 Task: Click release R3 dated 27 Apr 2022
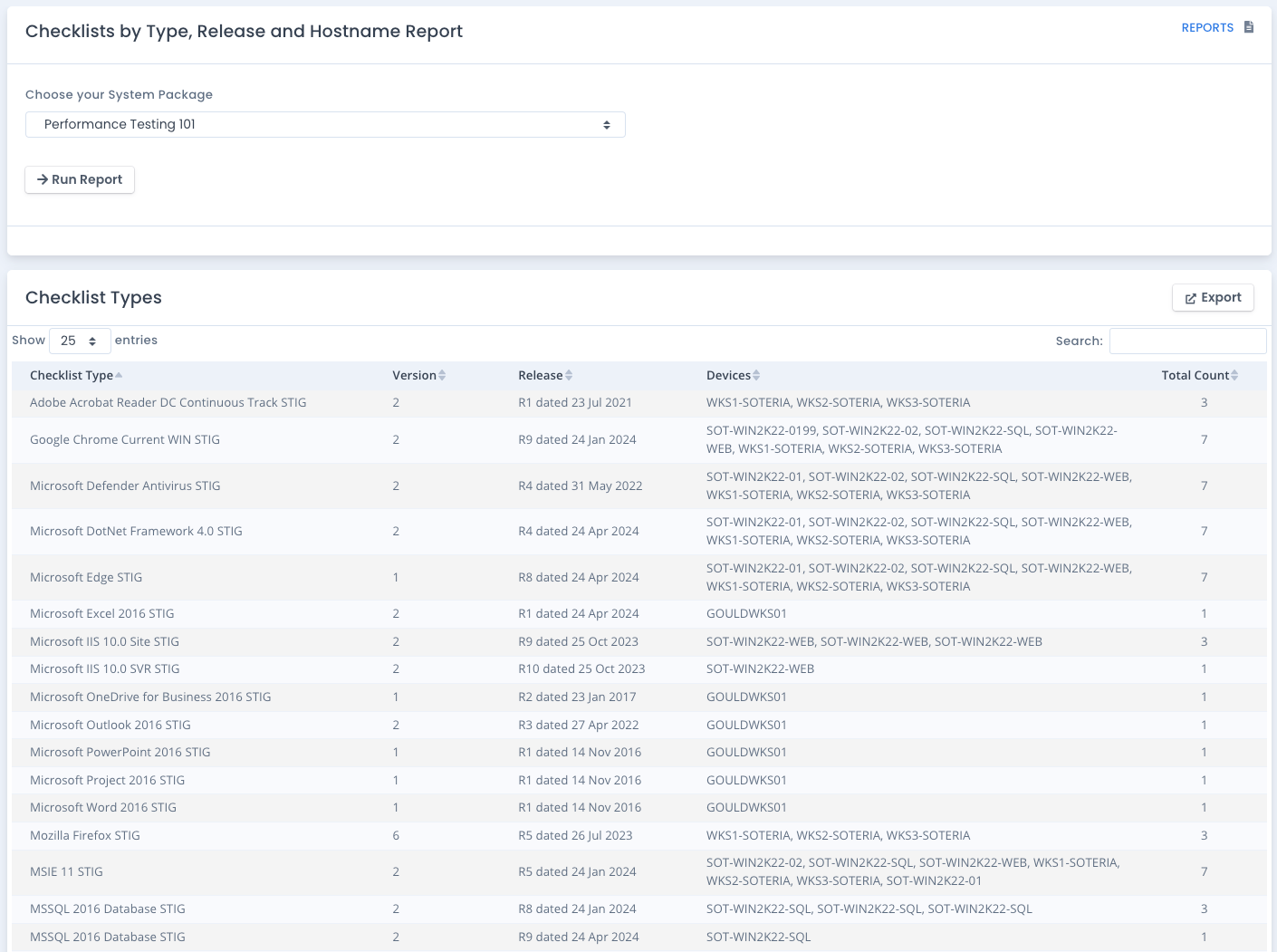point(579,725)
